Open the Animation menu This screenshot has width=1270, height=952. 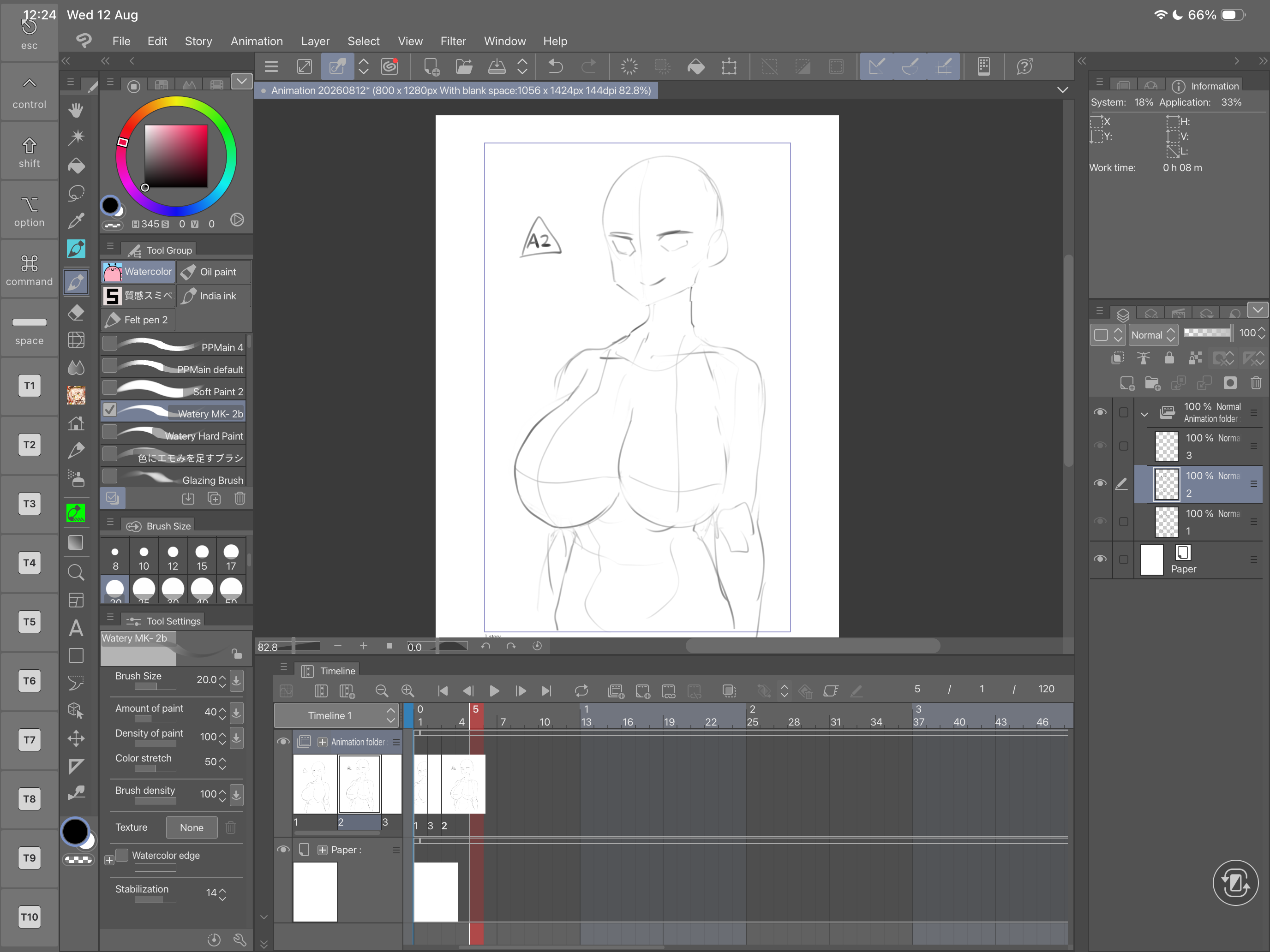coord(257,42)
